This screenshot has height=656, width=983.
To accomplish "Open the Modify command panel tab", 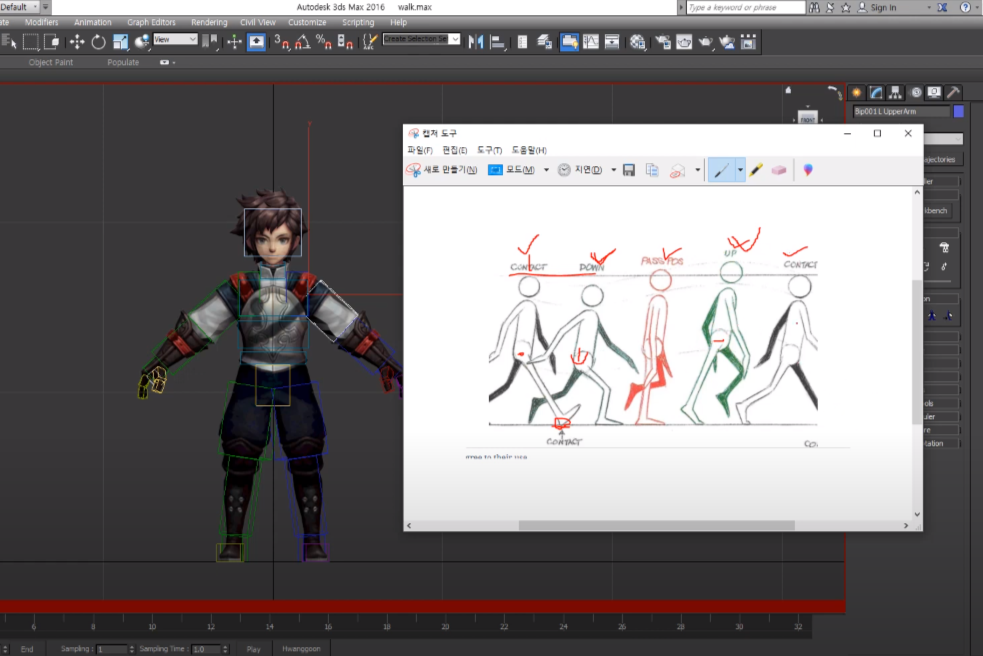I will pyautogui.click(x=876, y=92).
